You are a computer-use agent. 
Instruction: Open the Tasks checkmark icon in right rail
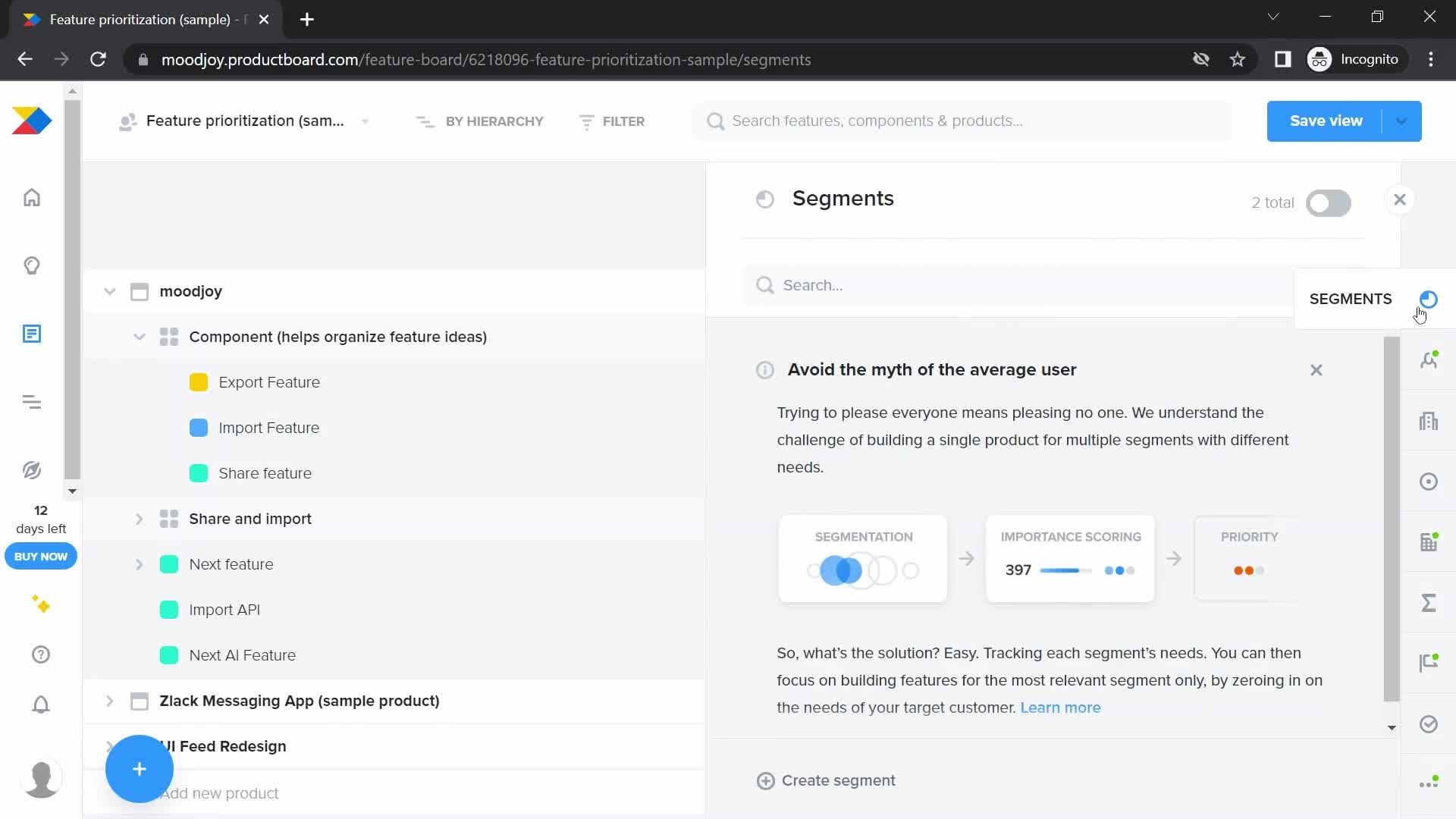(1429, 724)
